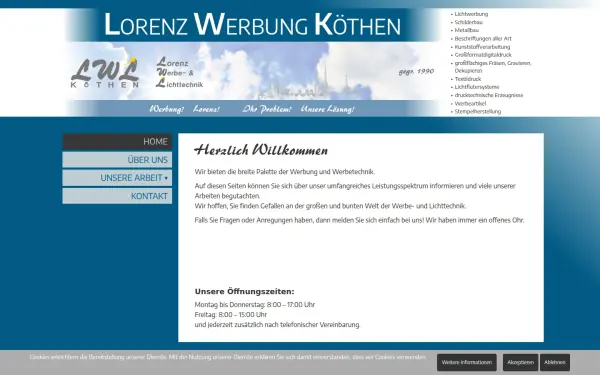Click the Lorenz Werbe- & Lichttechnik banner text

(179, 73)
